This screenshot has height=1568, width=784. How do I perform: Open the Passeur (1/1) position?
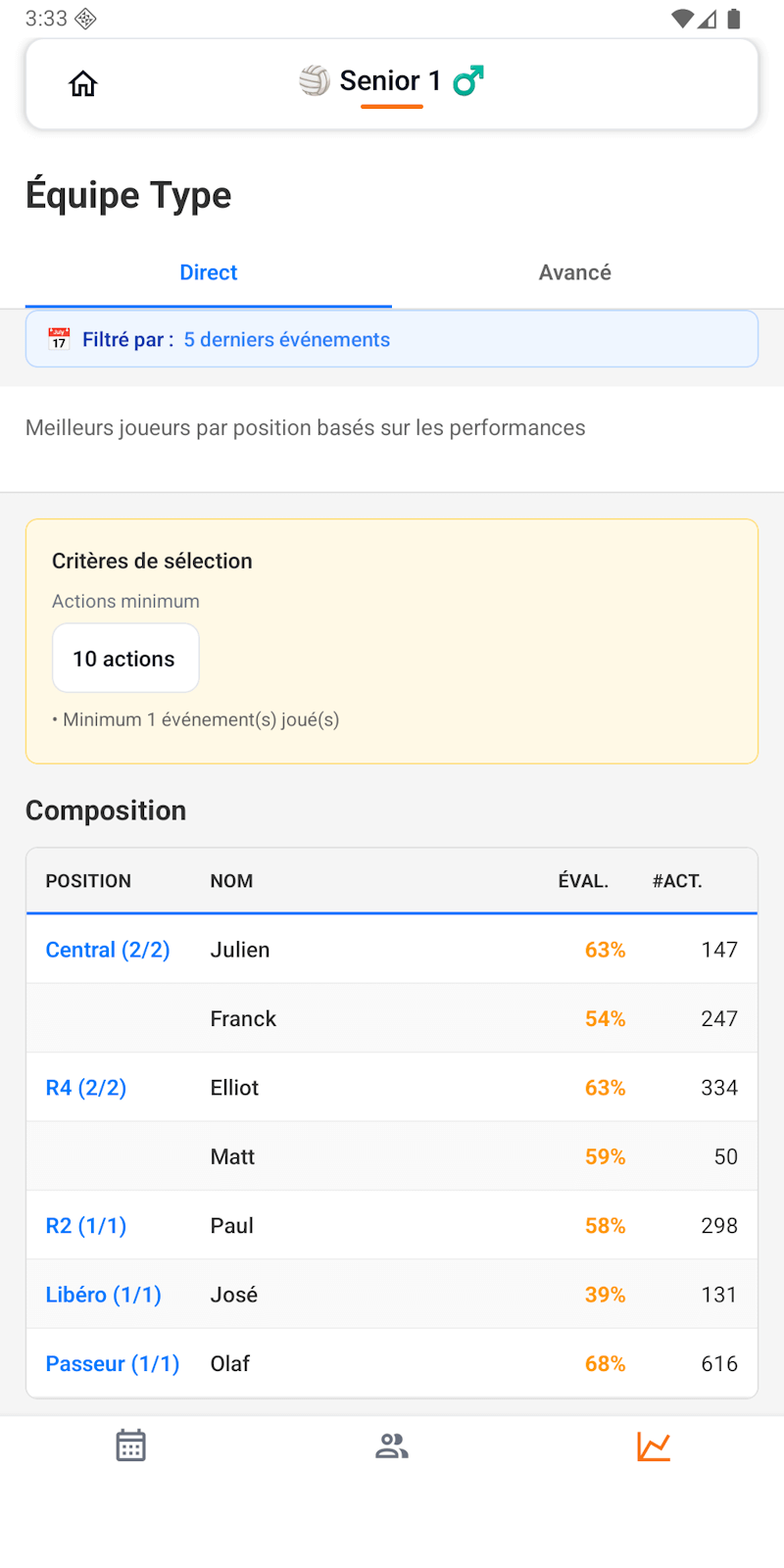pos(112,1362)
